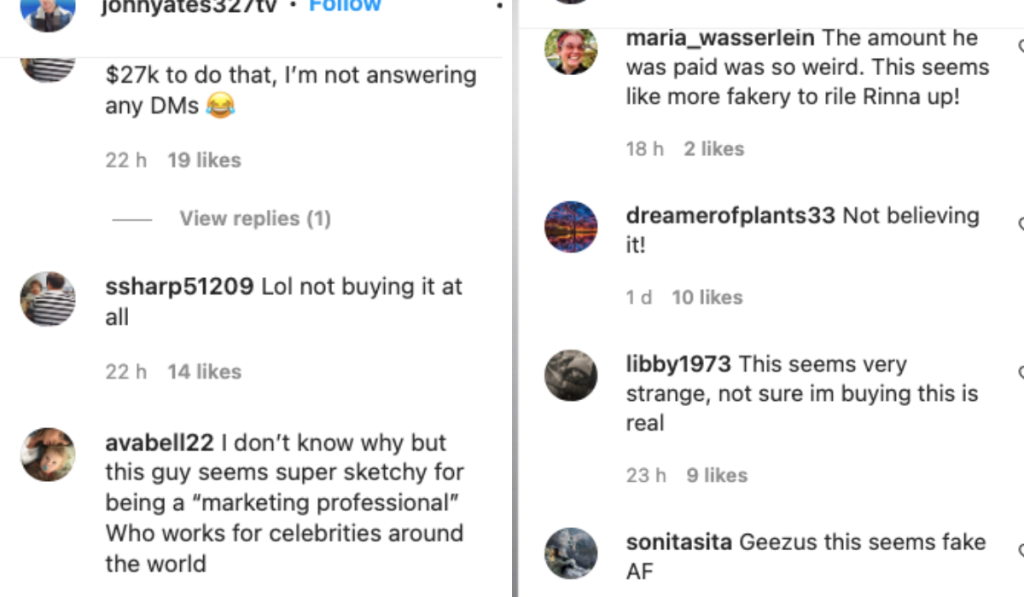The image size is (1024, 597).
Task: Follow jonnyates327tv
Action: click(345, 5)
